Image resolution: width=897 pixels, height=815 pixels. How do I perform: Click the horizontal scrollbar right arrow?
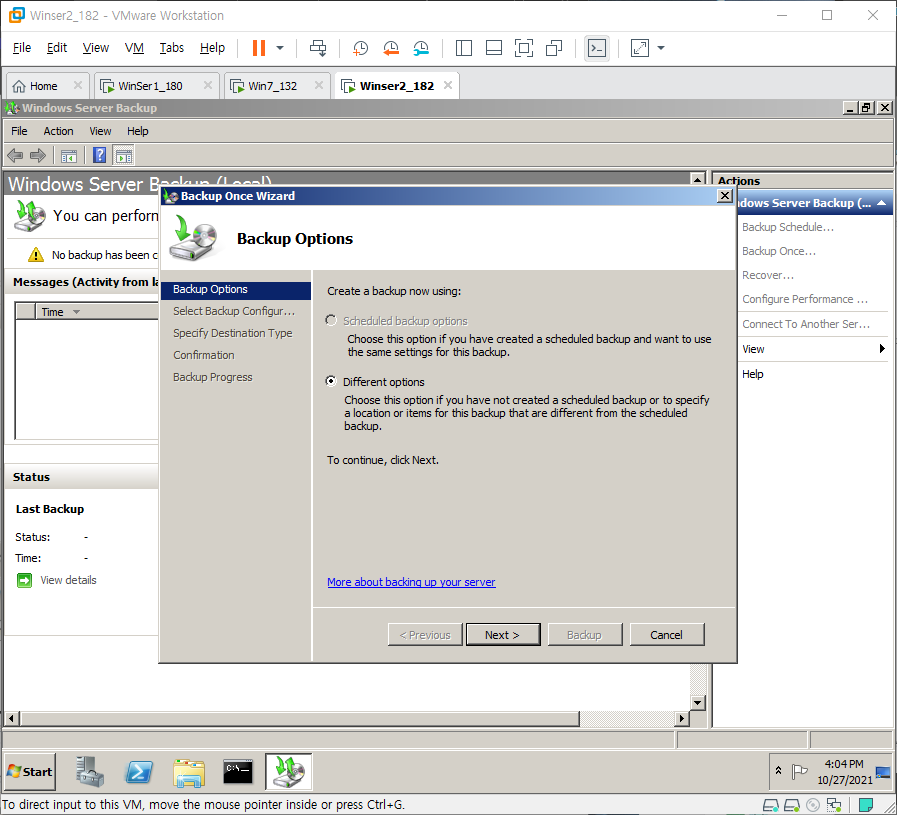tap(681, 718)
